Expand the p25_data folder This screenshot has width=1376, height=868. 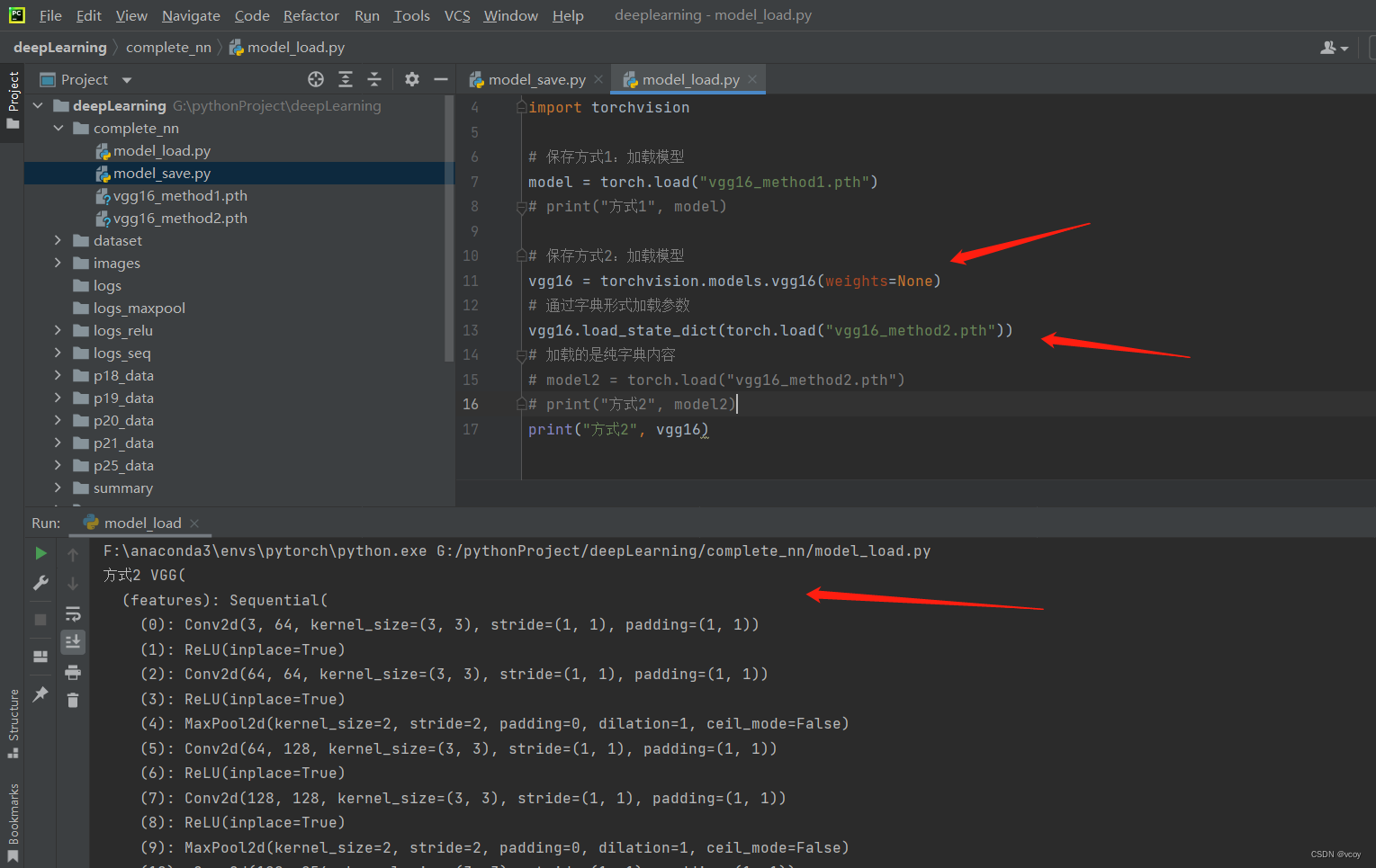(x=58, y=465)
